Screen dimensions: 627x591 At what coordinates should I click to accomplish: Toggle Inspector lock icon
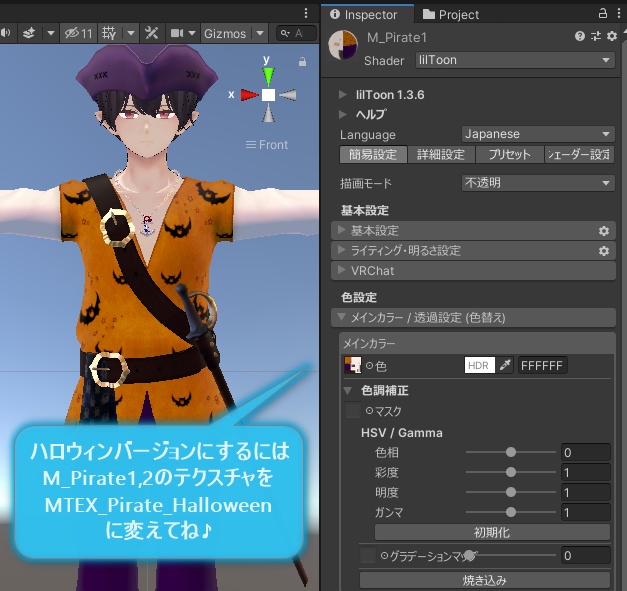point(603,14)
